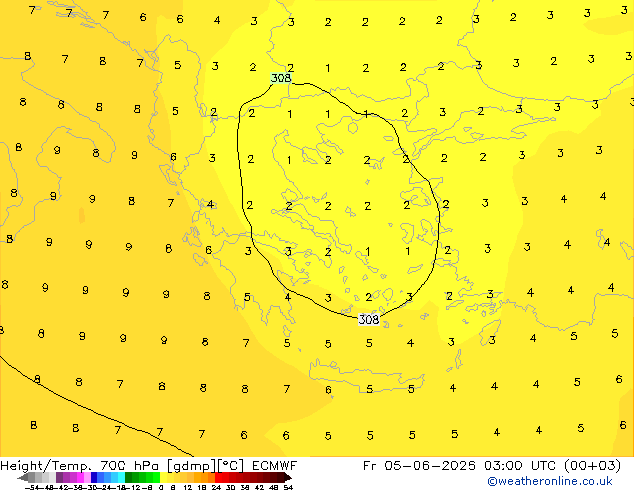The height and width of the screenshot is (490, 634).
Task: Click the gray left arrow end of legend
Action: pyautogui.click(x=23, y=477)
